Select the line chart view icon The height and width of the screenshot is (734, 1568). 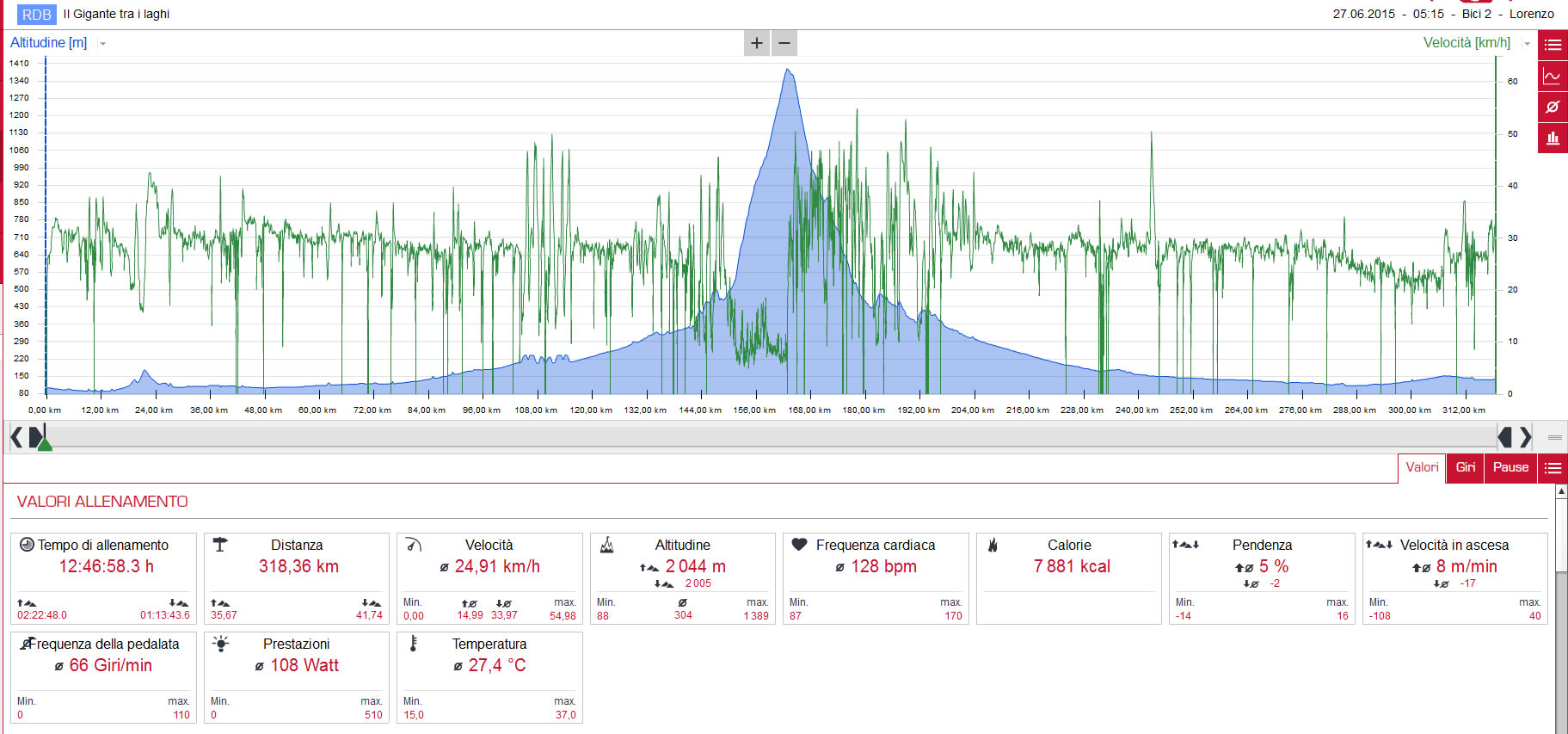coord(1553,77)
